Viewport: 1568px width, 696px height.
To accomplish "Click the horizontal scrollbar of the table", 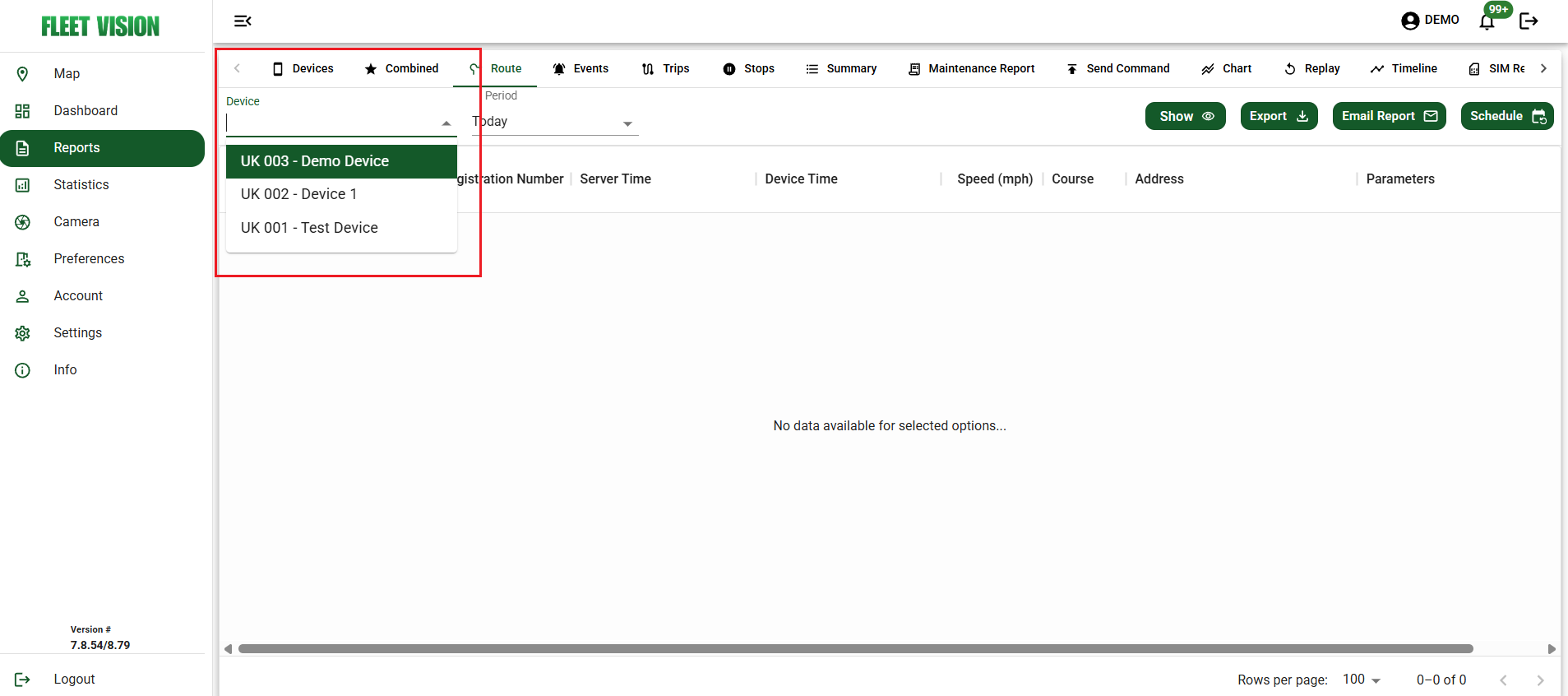I will tap(855, 649).
